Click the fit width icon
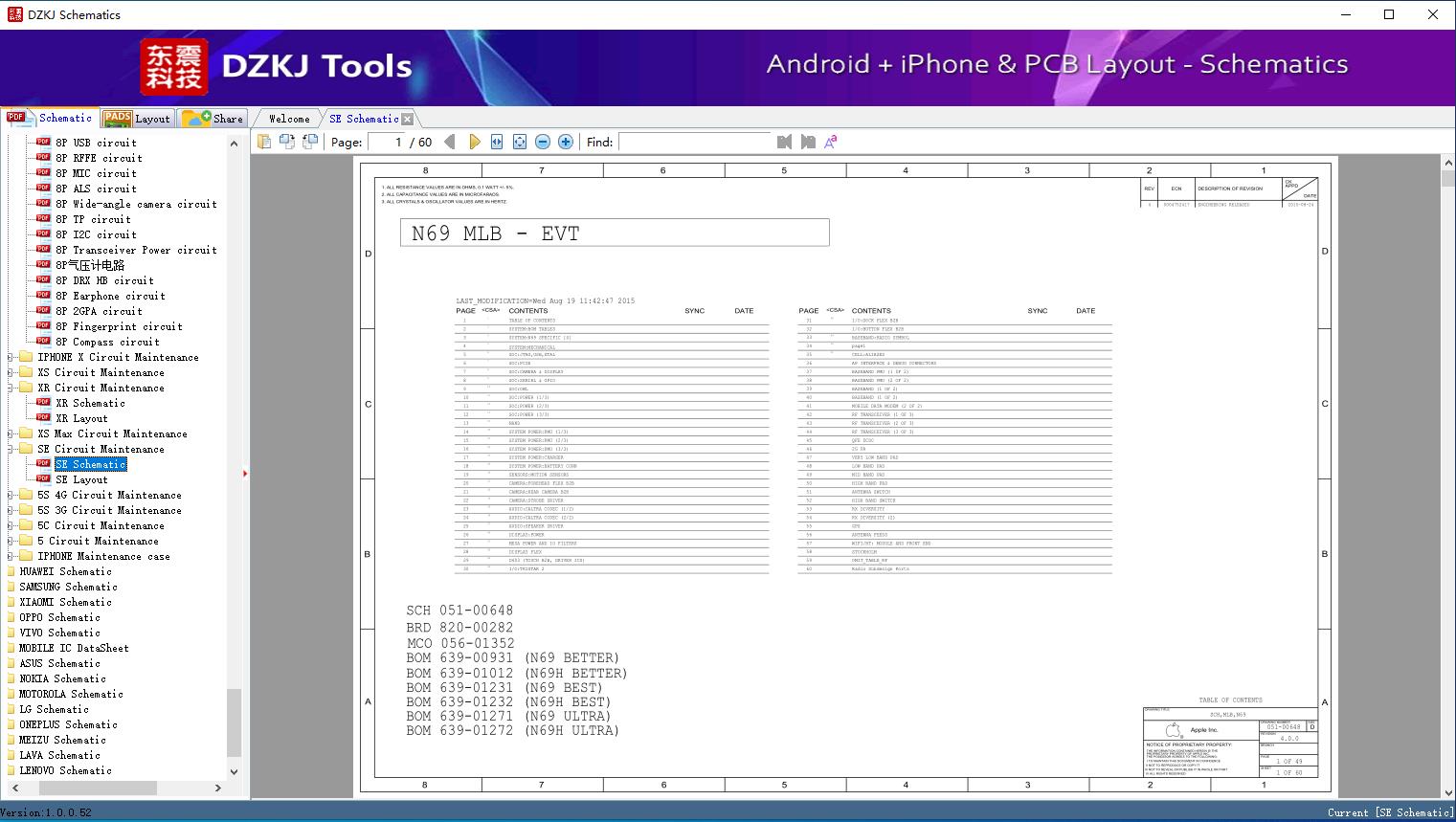 coord(497,142)
